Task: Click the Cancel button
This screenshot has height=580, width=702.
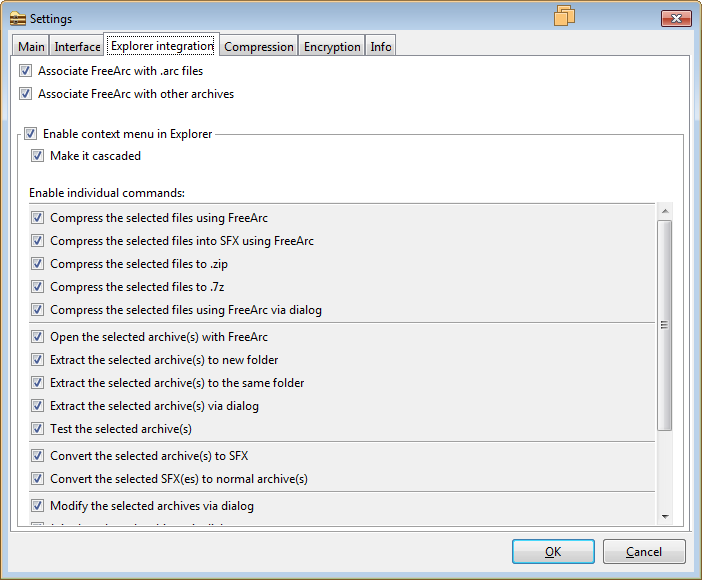Action: click(x=644, y=551)
